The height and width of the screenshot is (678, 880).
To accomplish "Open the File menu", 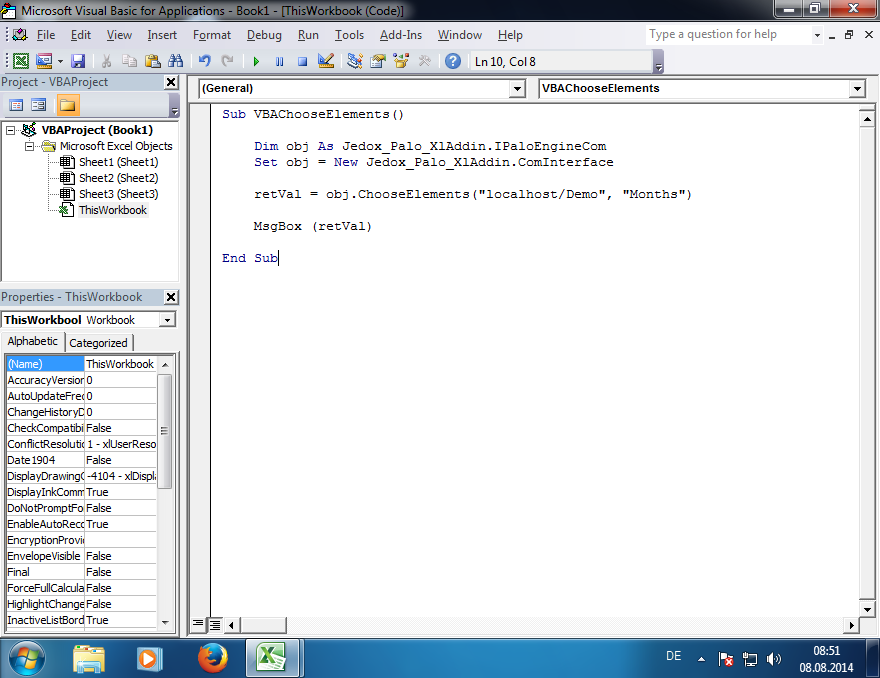I will click(46, 35).
